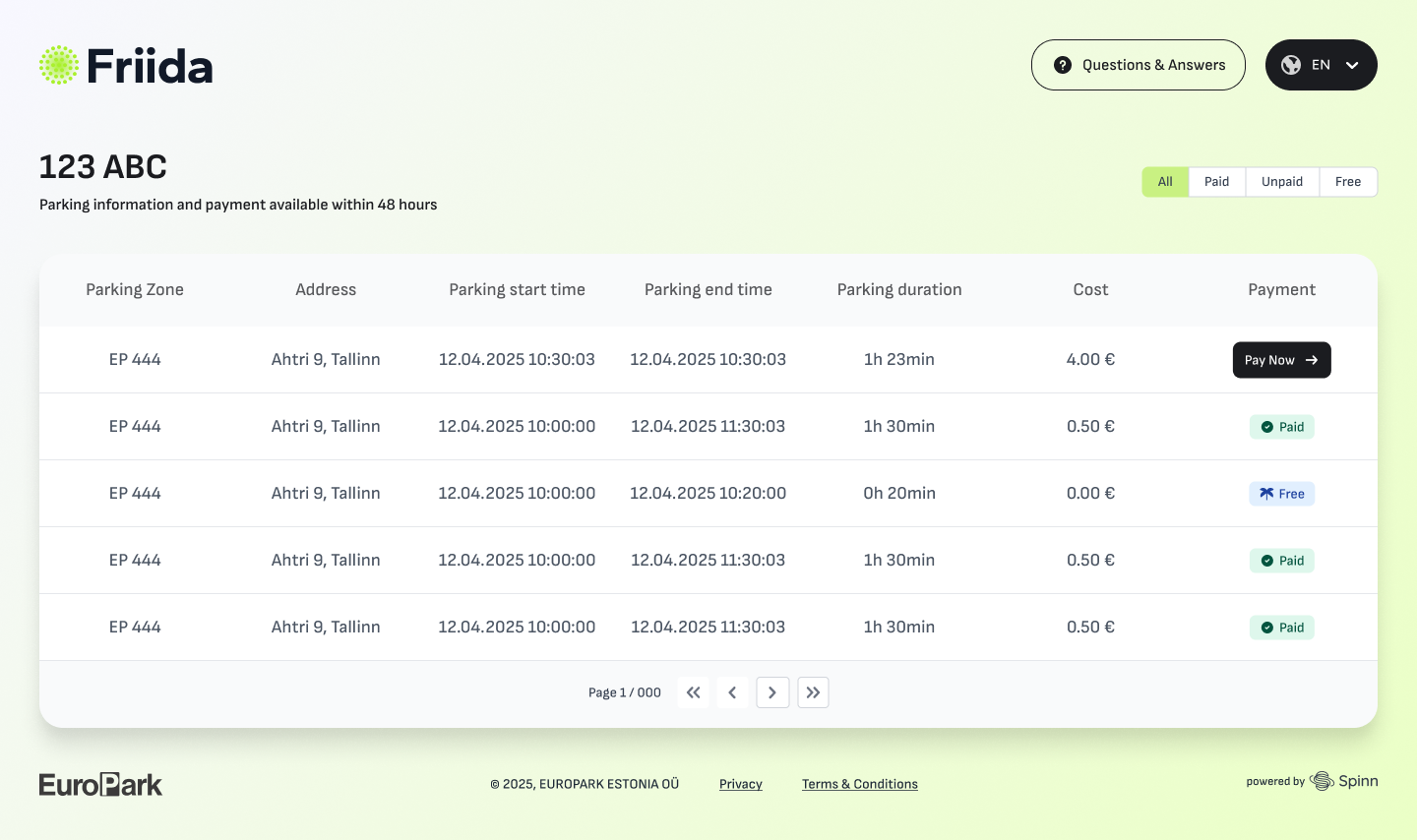
Task: Open the Terms & Conditions link
Action: point(860,784)
